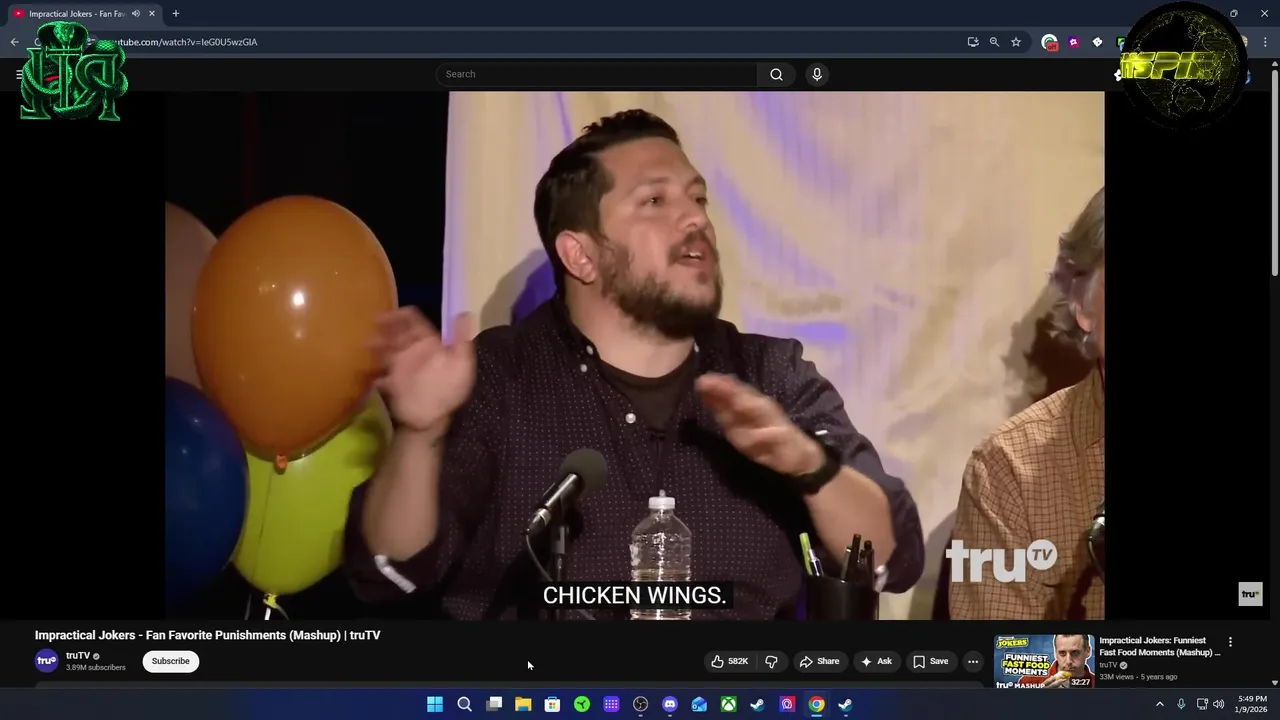Click the Fast Food Moments video thumbnail
Image resolution: width=1280 pixels, height=720 pixels.
pyautogui.click(x=1044, y=661)
